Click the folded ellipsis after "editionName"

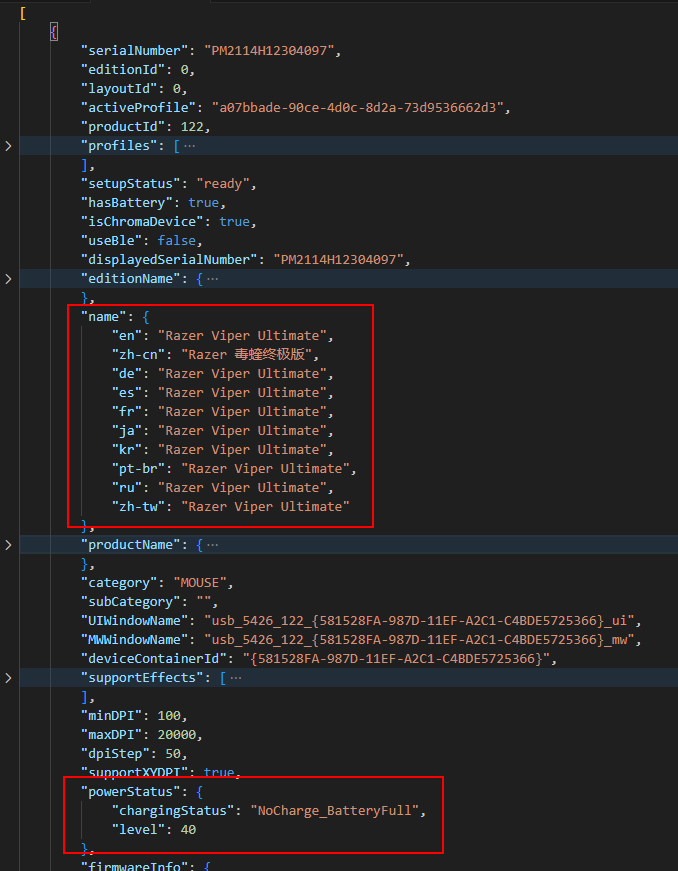(x=212, y=279)
